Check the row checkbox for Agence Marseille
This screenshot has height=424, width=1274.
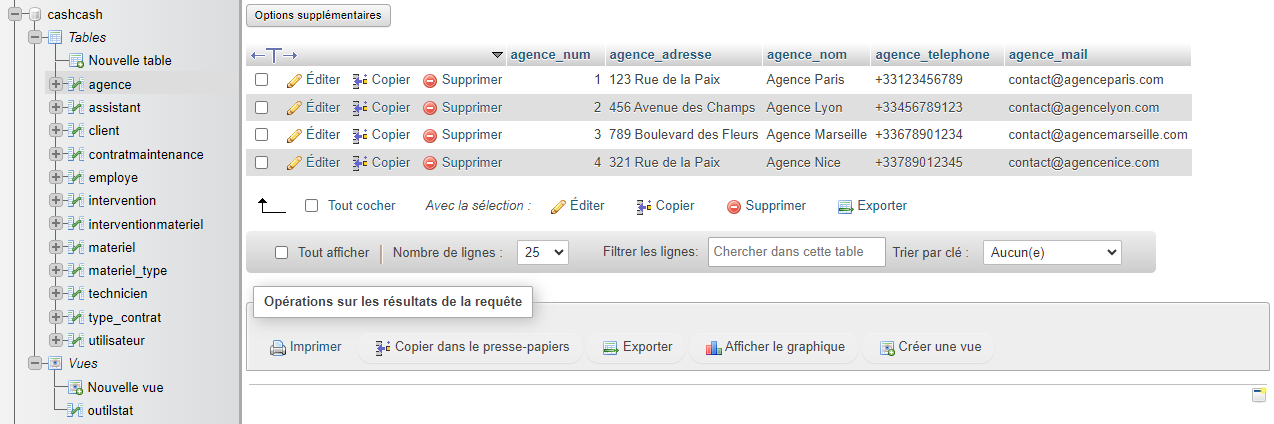(x=262, y=134)
